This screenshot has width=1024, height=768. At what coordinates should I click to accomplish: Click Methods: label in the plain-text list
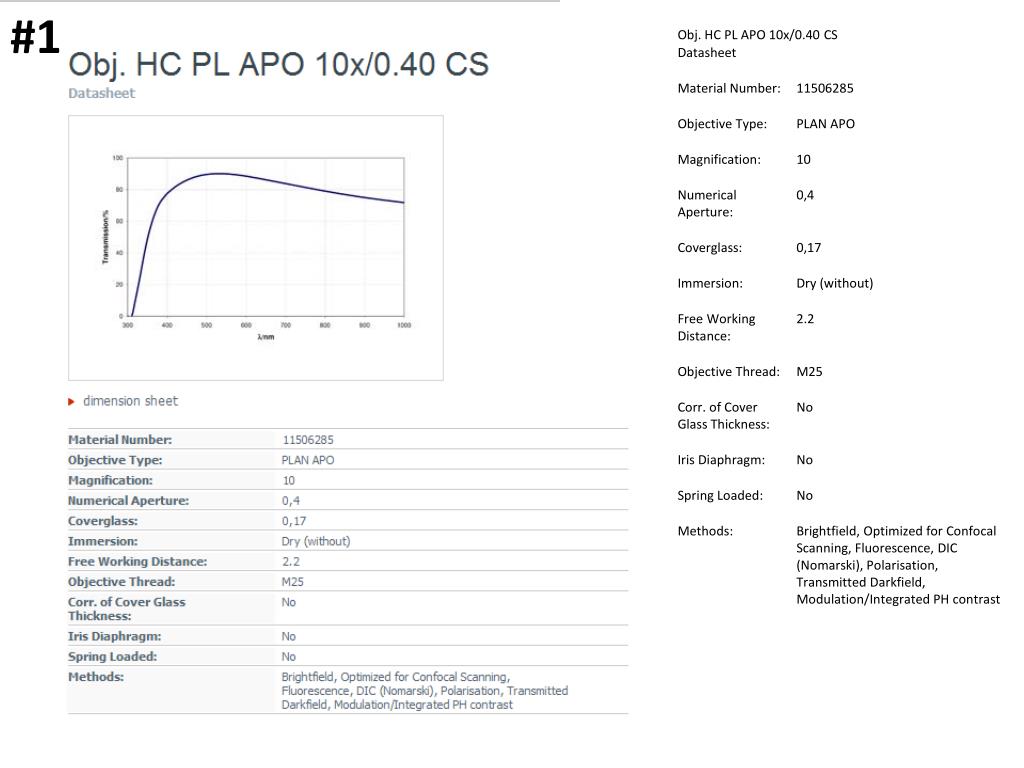pos(705,531)
